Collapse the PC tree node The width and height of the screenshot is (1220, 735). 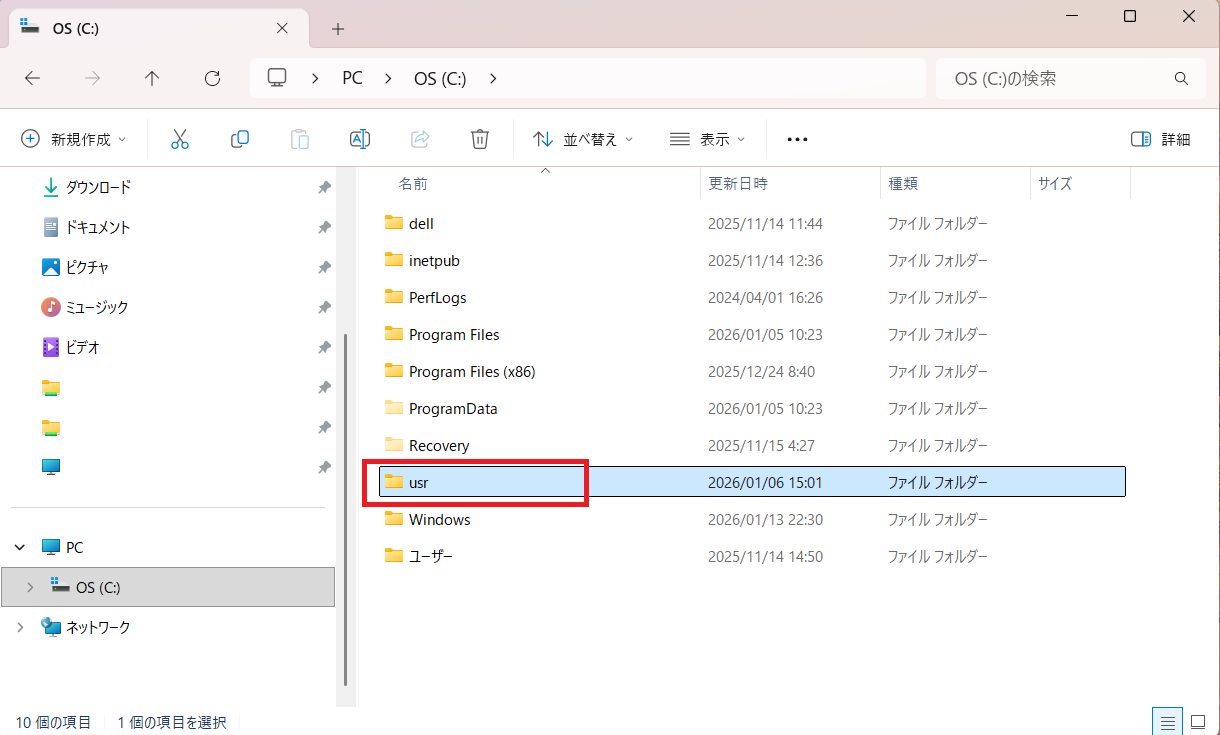[x=21, y=547]
